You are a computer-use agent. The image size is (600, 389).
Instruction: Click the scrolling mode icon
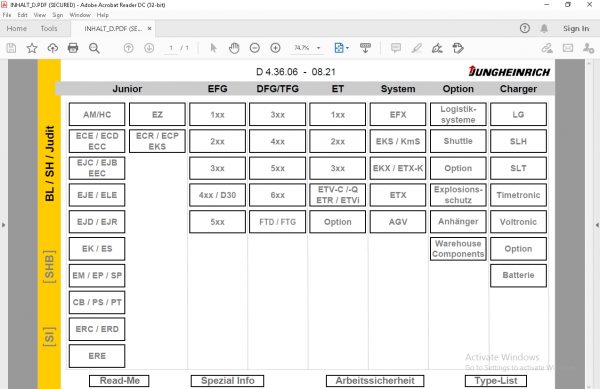[365, 48]
